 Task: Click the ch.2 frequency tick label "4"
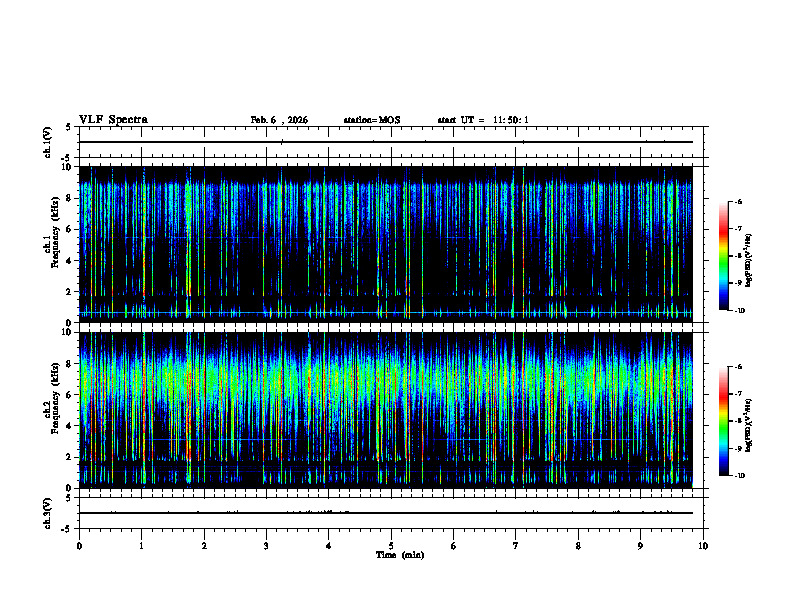[70, 426]
